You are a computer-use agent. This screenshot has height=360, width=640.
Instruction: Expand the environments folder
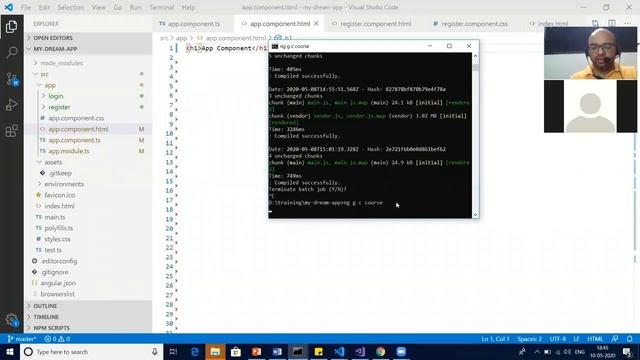point(64,184)
